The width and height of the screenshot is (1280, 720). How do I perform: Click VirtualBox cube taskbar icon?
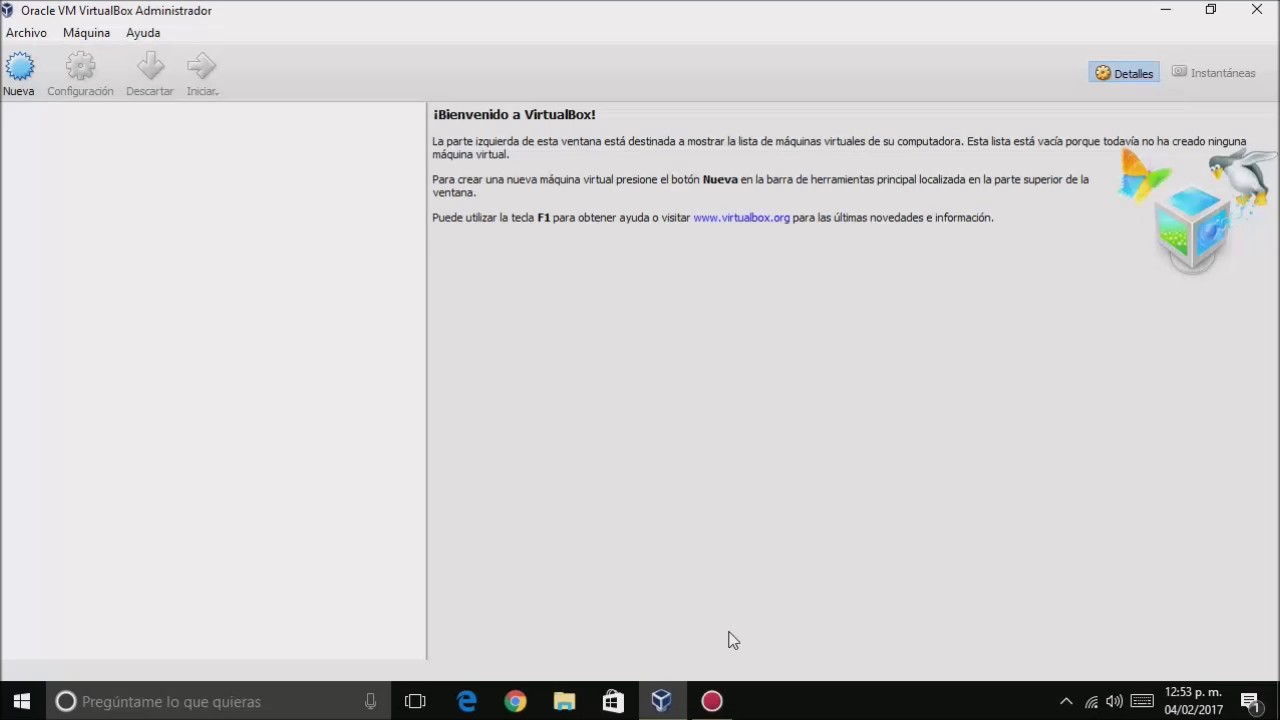[x=661, y=701]
